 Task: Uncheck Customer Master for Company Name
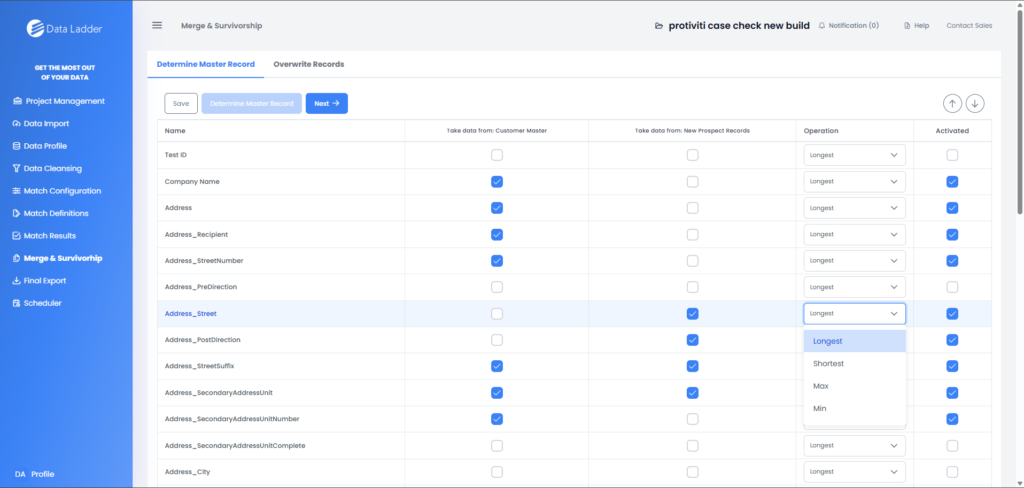497,182
